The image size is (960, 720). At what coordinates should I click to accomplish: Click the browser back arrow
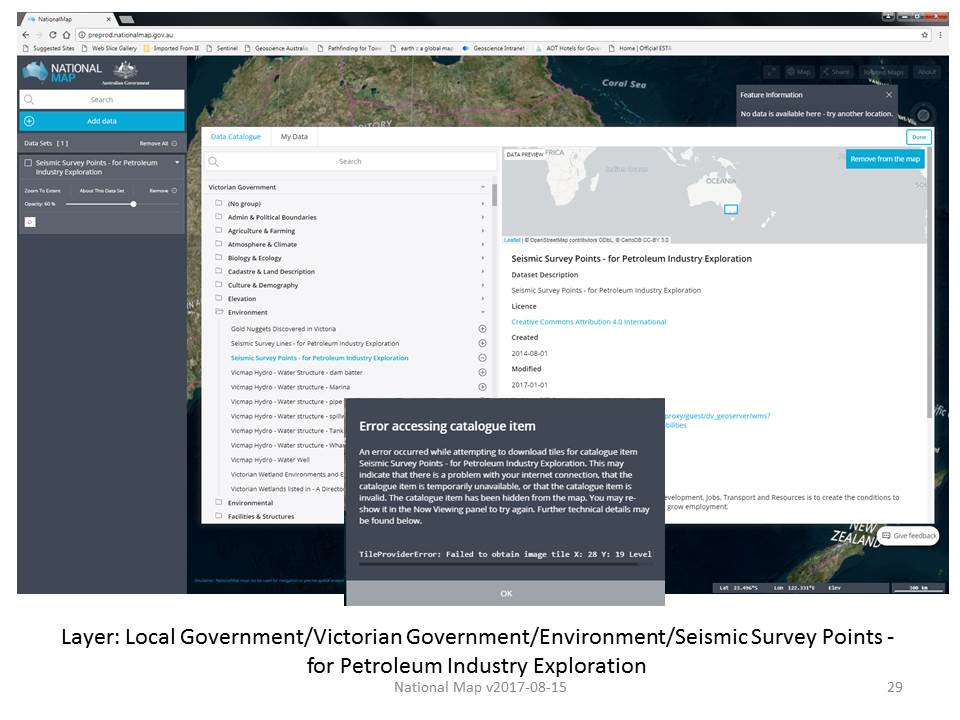[26, 35]
